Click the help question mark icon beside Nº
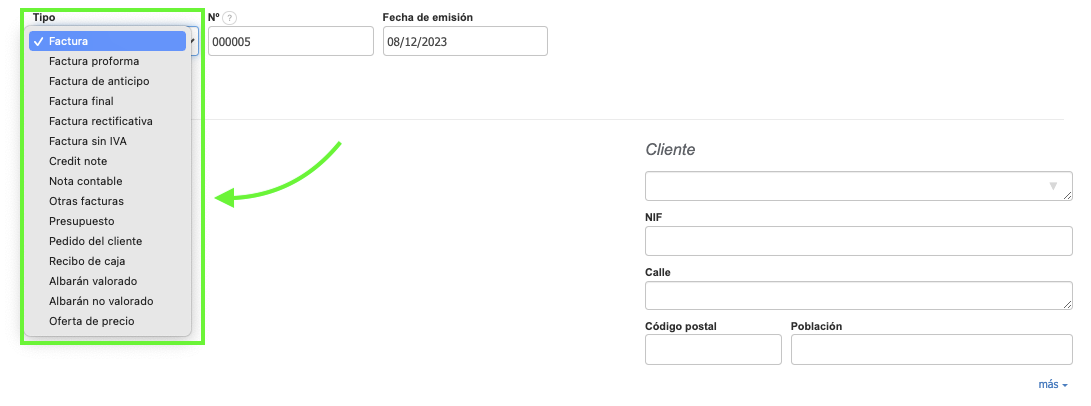This screenshot has height=406, width=1091. click(229, 18)
